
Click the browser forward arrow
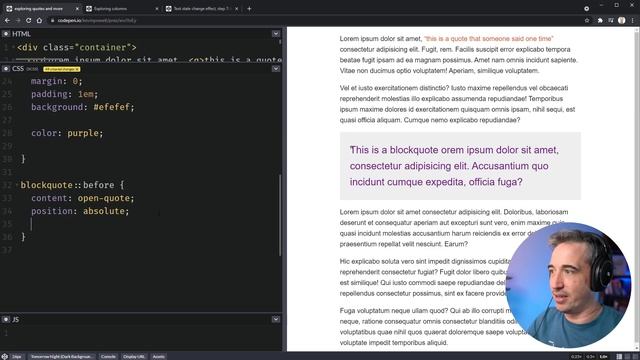pyautogui.click(x=18, y=20)
